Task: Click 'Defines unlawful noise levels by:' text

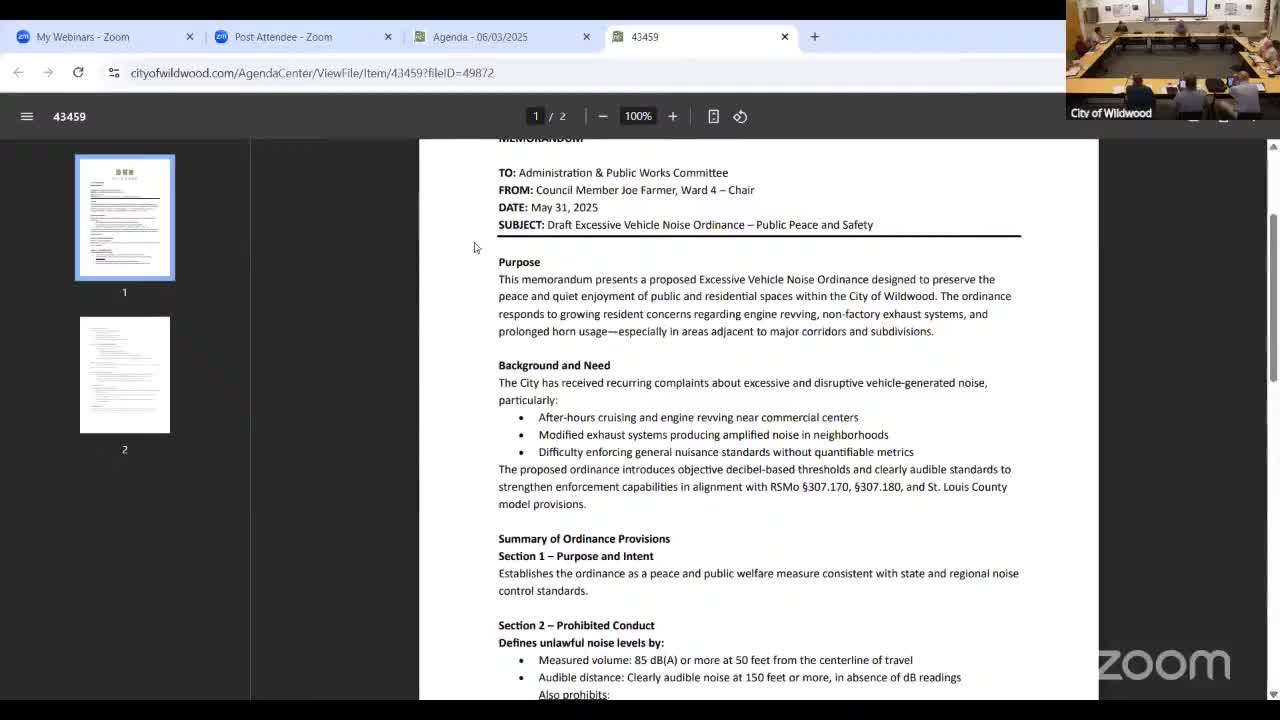Action: 581,643
